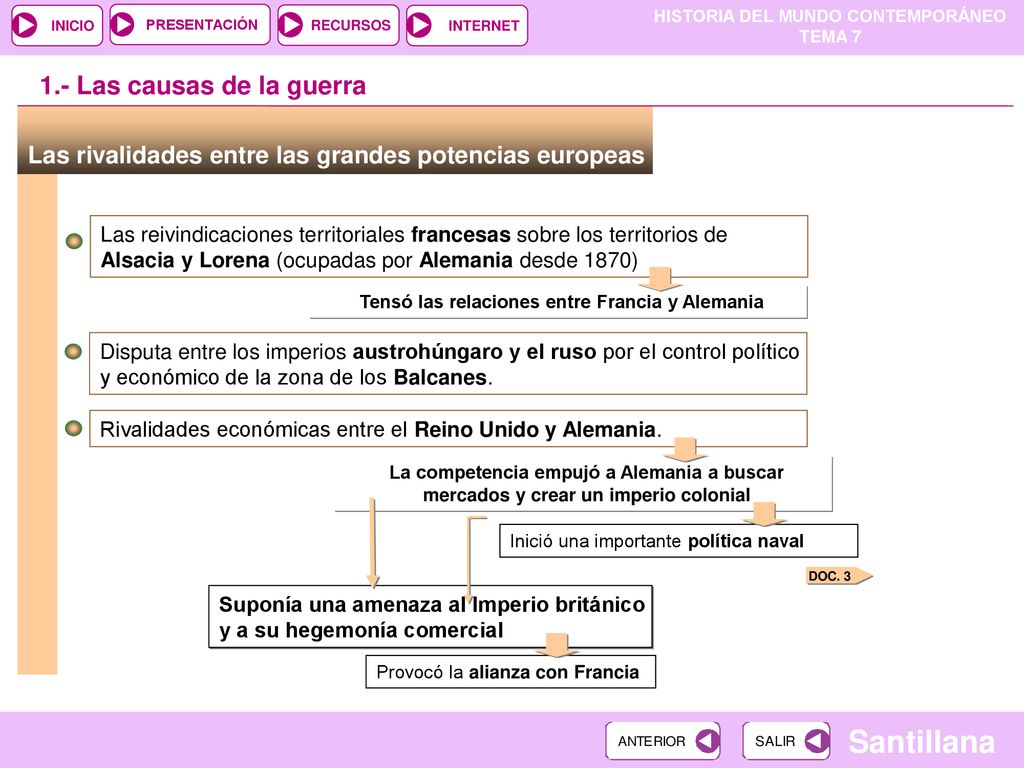Open the PRESENTACIÓN section
The height and width of the screenshot is (768, 1024).
189,25
